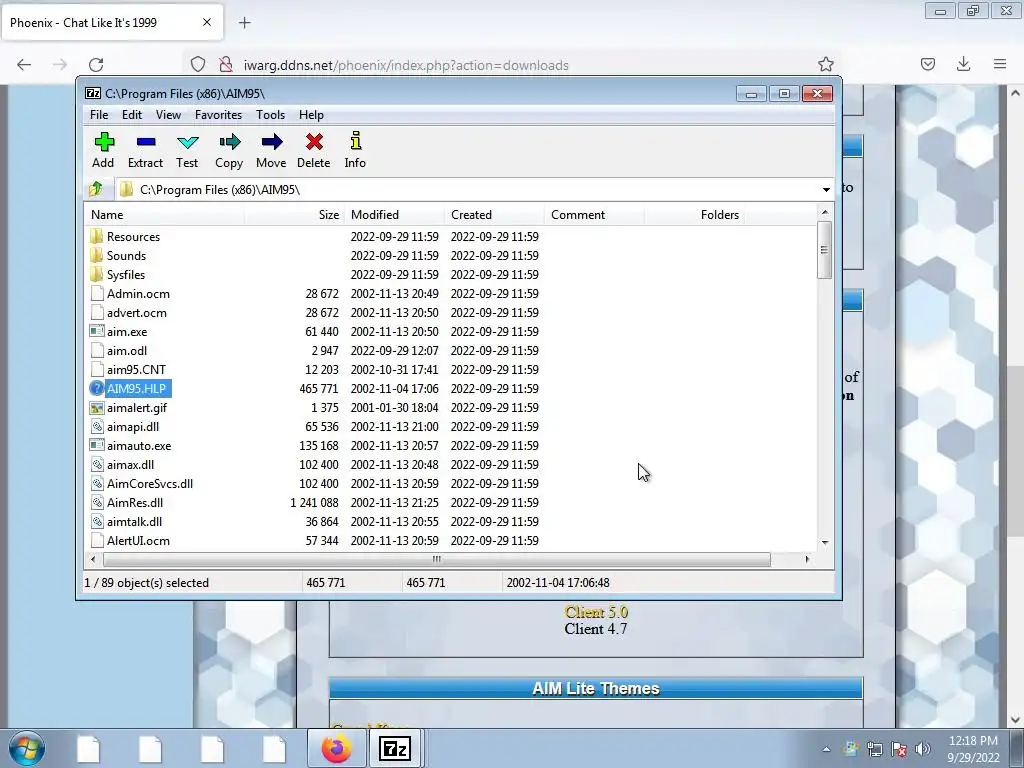Click the horizontal scrollbar in 7-Zip list
1024x768 pixels.
pyautogui.click(x=436, y=559)
